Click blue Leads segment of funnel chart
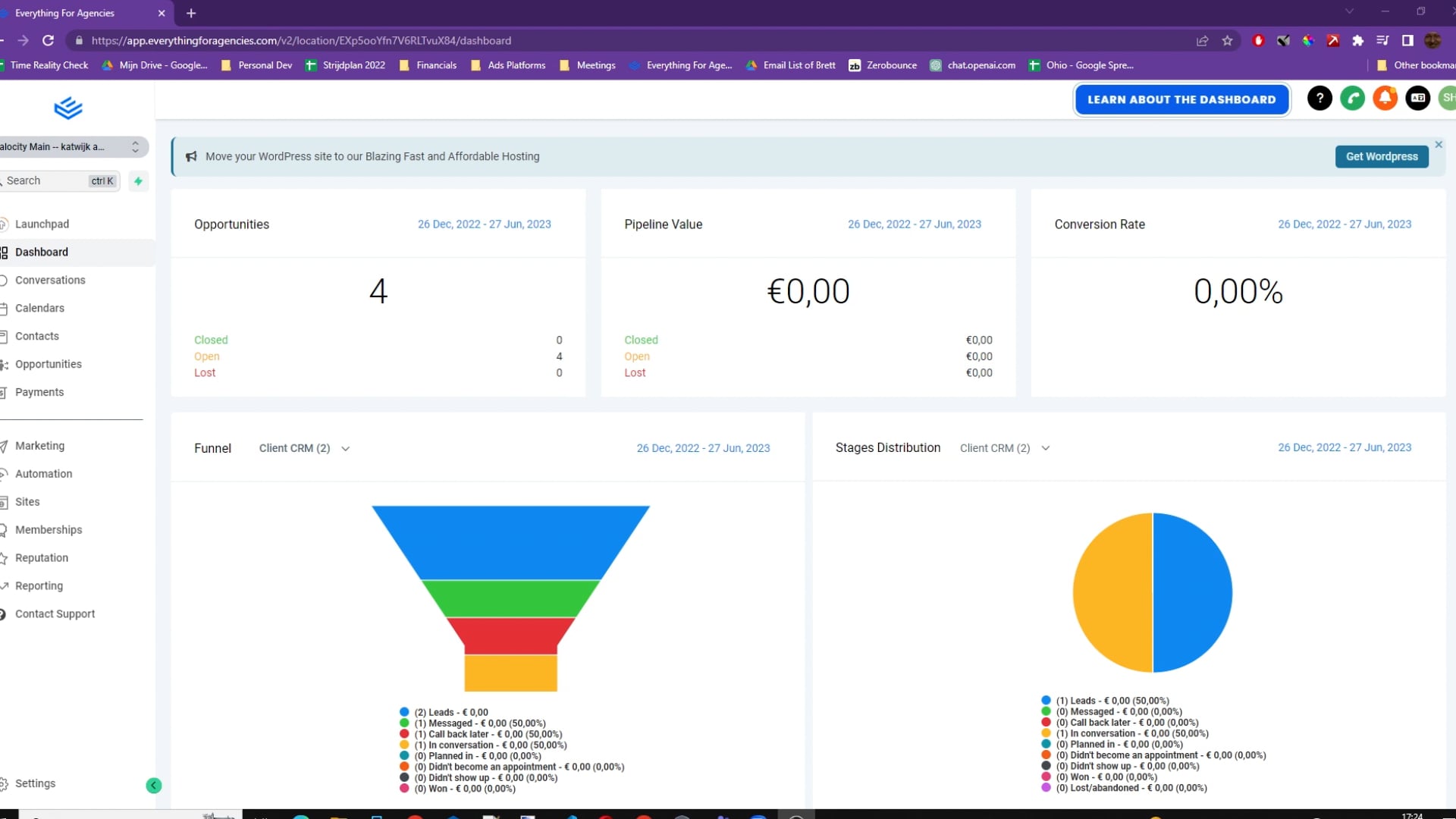Viewport: 1456px width, 819px height. [x=510, y=541]
